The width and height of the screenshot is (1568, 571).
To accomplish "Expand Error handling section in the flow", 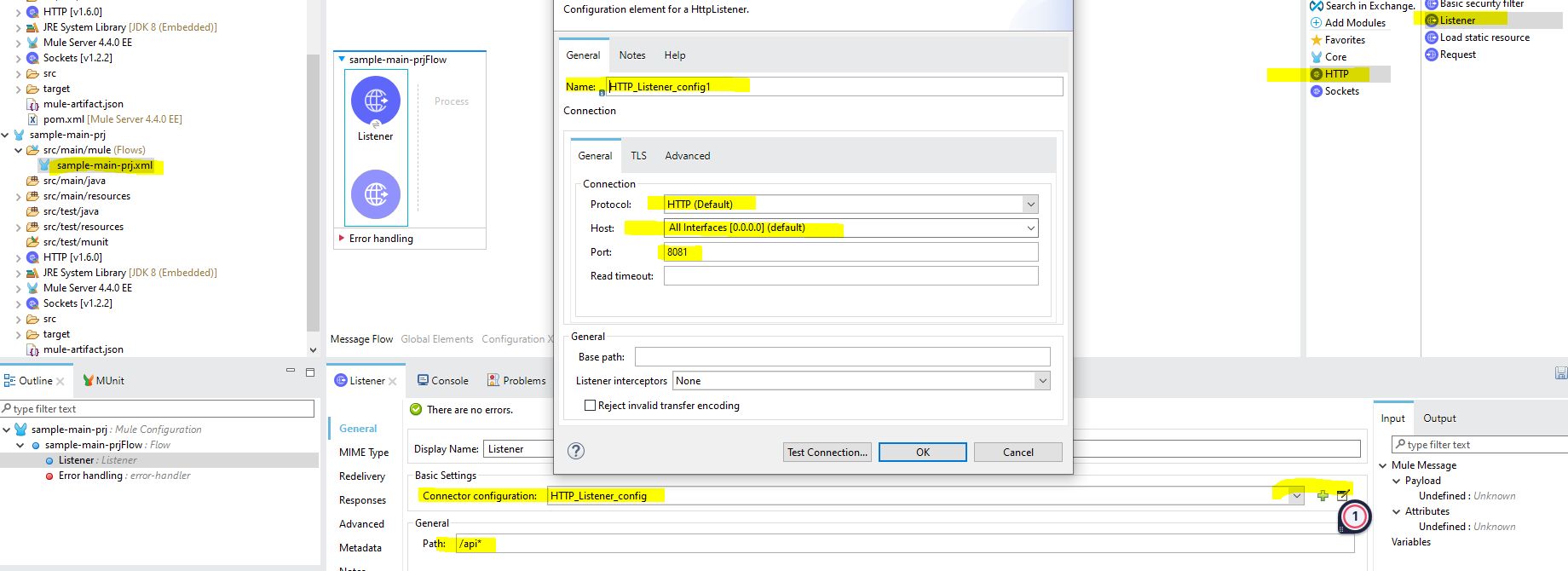I will pyautogui.click(x=343, y=239).
